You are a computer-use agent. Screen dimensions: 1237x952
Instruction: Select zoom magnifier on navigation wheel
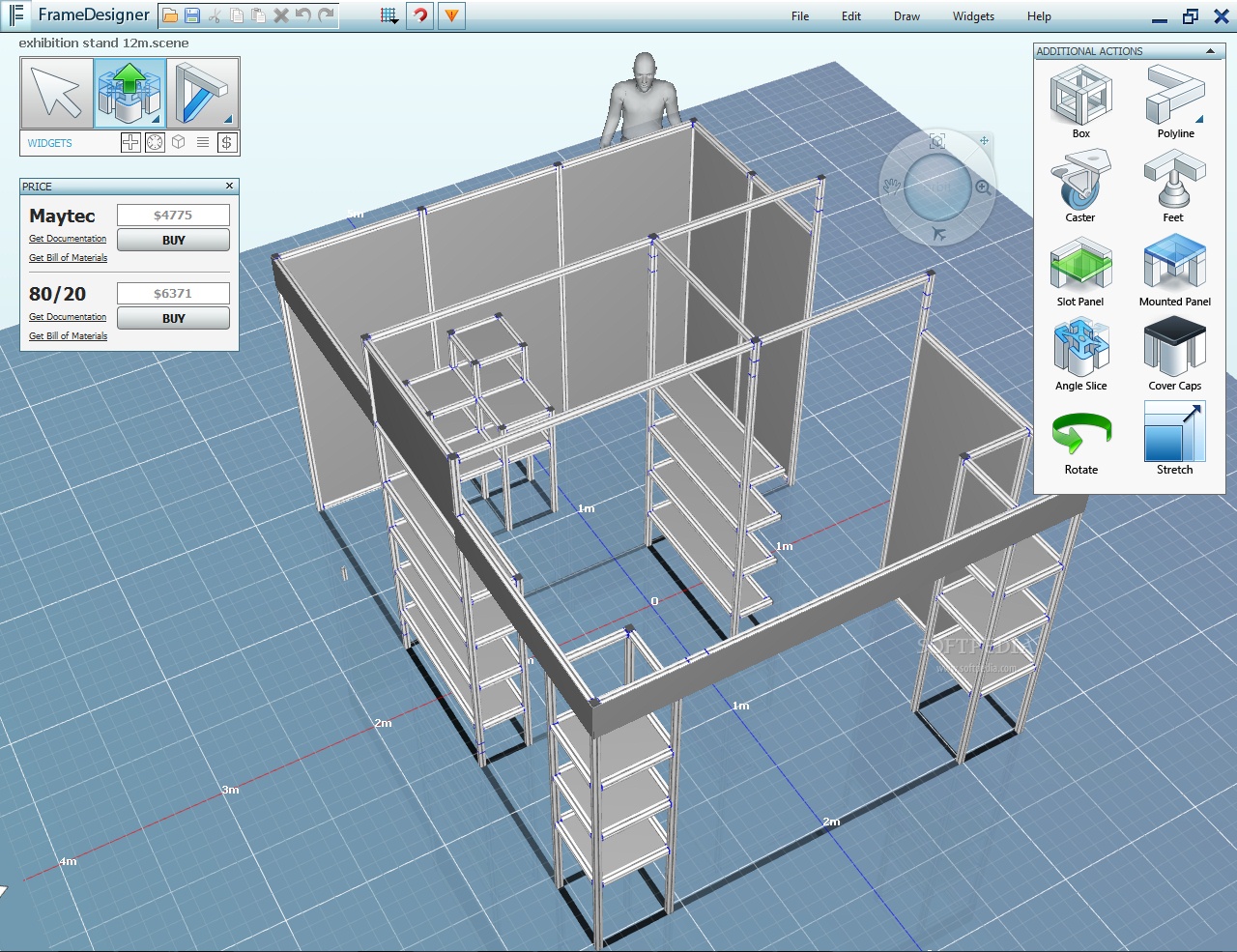pyautogui.click(x=983, y=187)
